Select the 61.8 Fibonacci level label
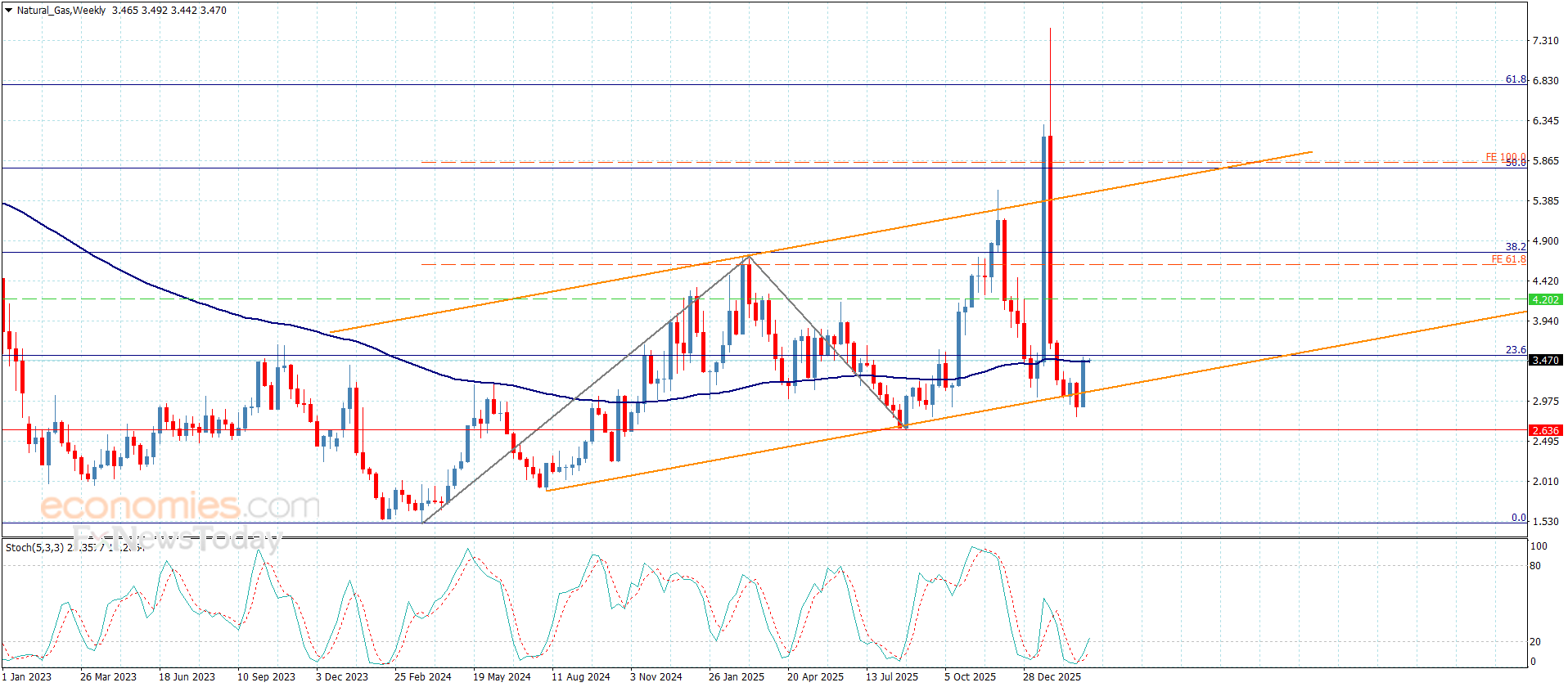1568x687 pixels. [x=1516, y=79]
